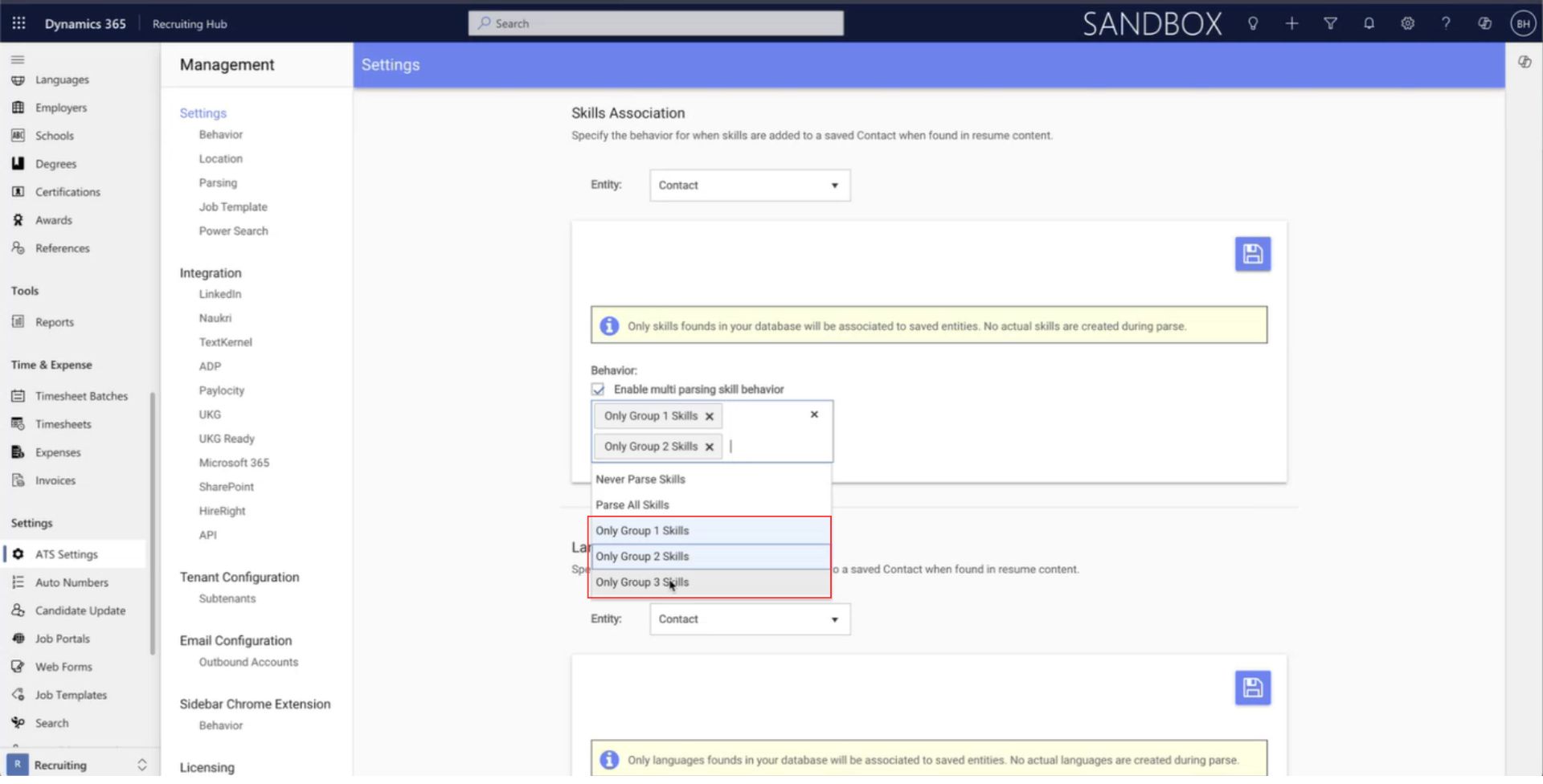The height and width of the screenshot is (784, 1543).
Task: Click the left navigation scrollbar
Action: (x=153, y=523)
